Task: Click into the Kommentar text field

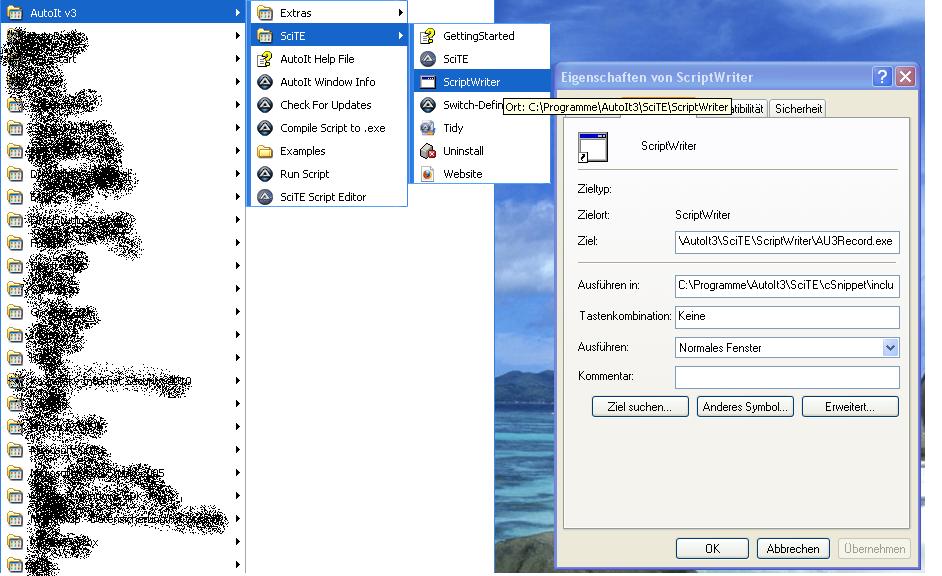Action: coord(786,377)
